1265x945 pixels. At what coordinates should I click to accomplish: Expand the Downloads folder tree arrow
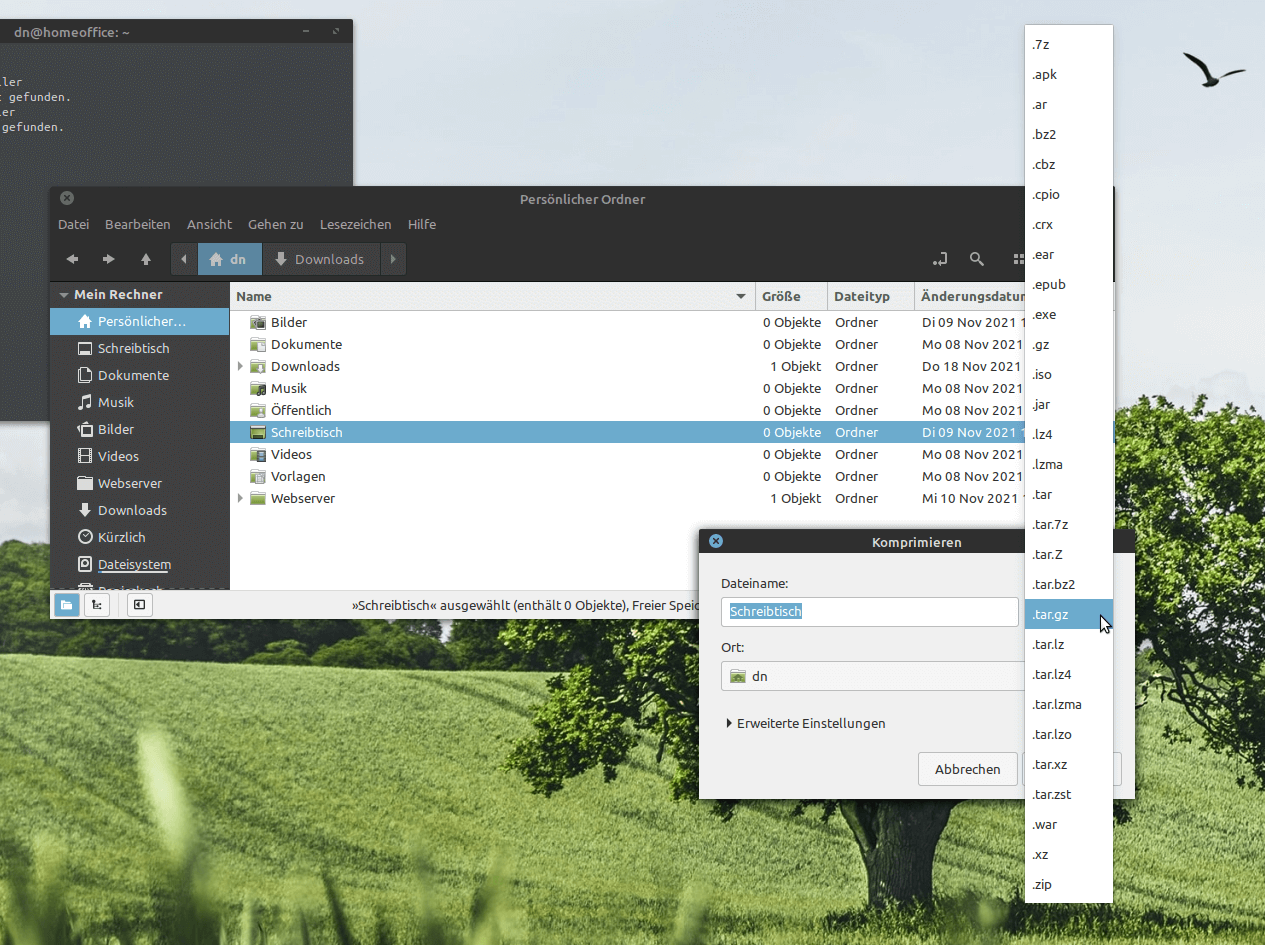tap(241, 366)
